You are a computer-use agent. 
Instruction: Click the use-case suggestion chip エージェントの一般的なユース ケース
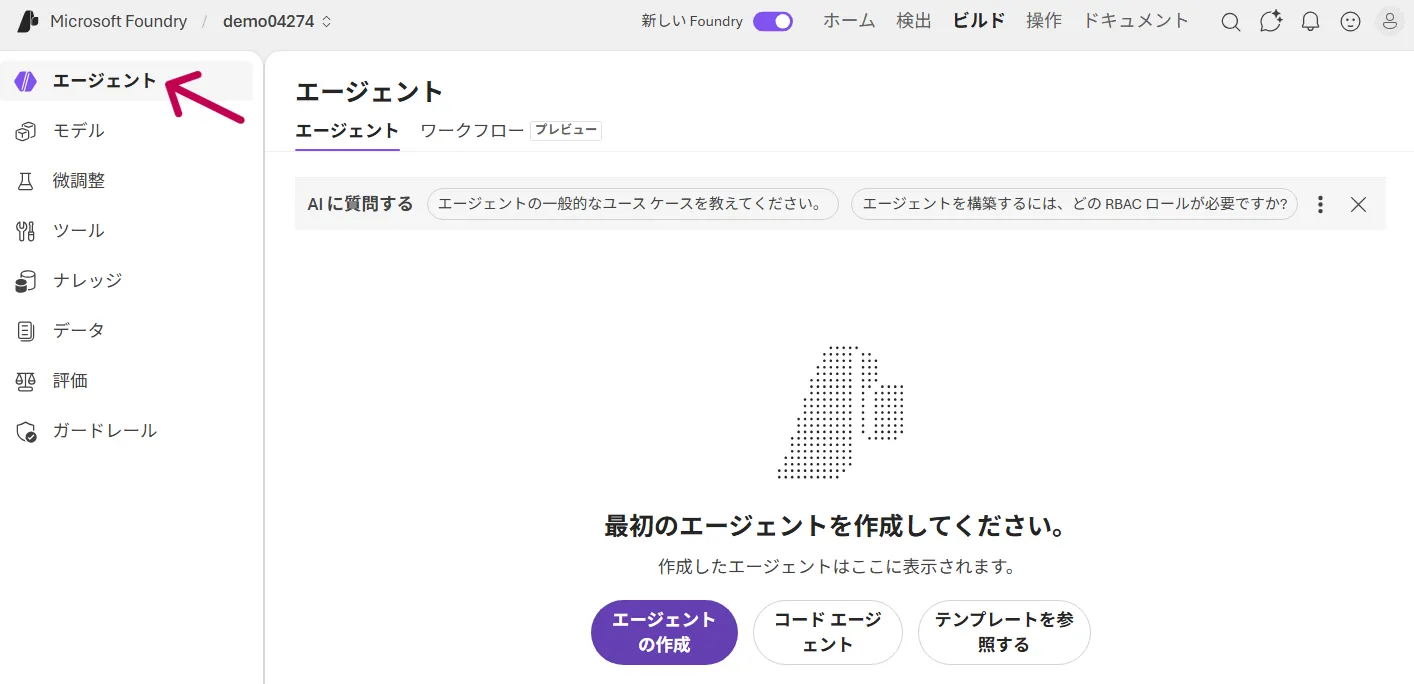coord(632,204)
